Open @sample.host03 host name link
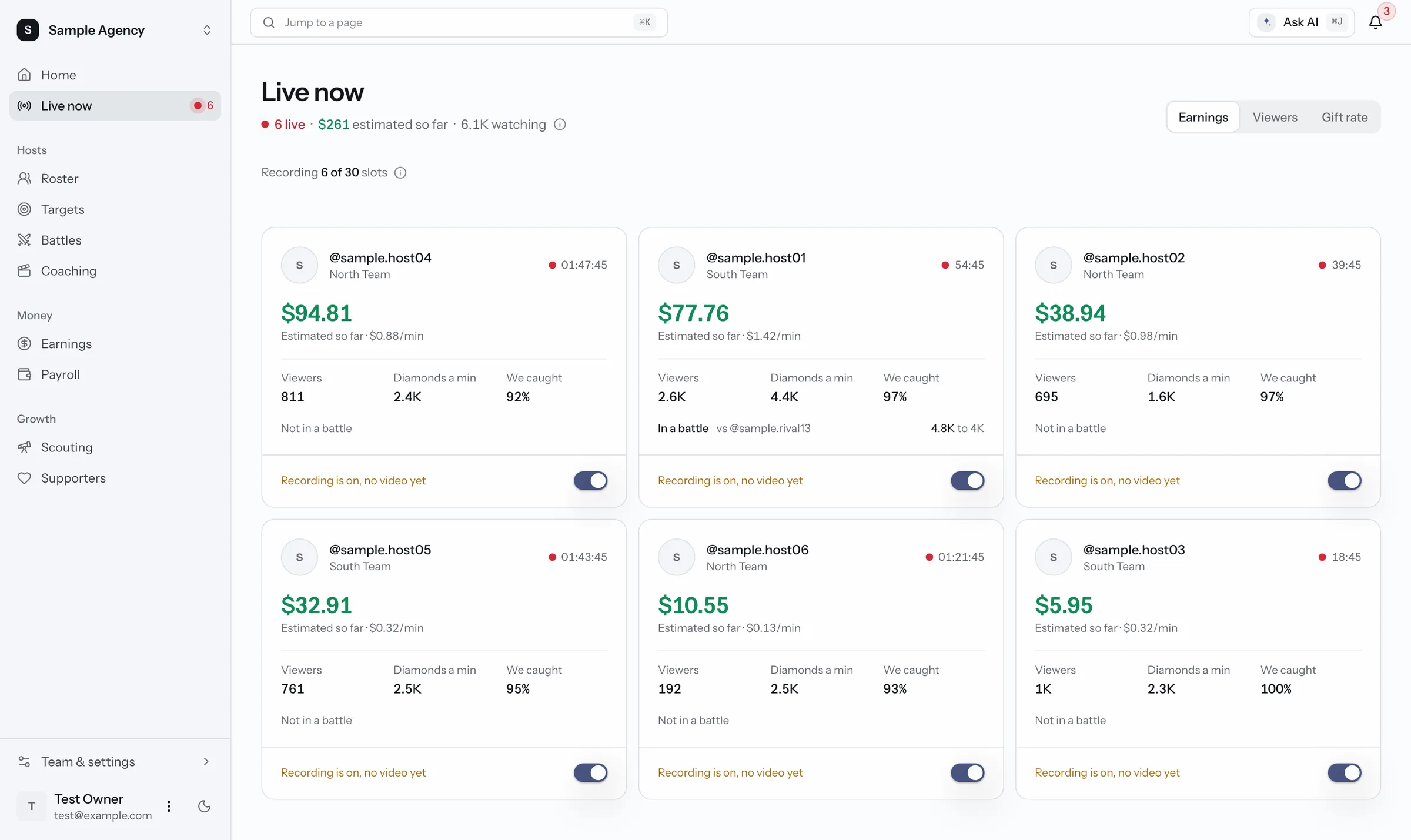This screenshot has height=840, width=1411. [1134, 550]
